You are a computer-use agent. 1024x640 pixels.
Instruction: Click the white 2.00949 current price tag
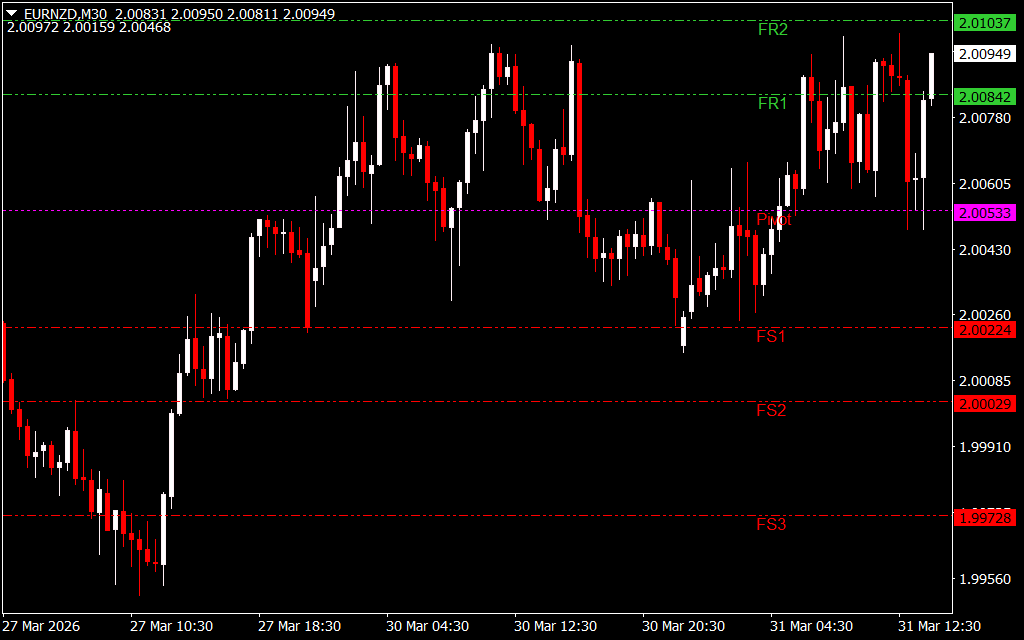(985, 54)
